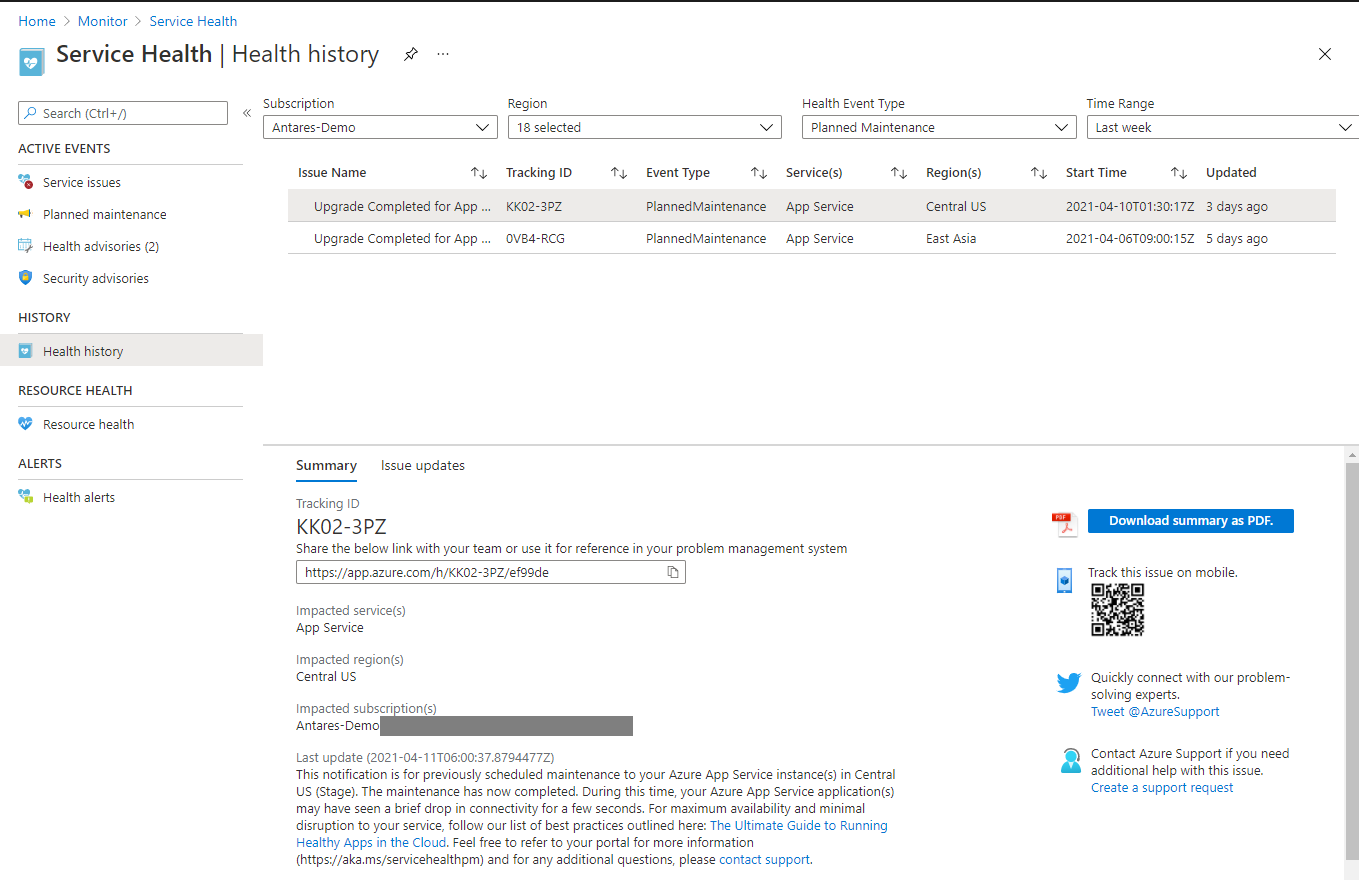This screenshot has width=1359, height=880.
Task: Open the Time Range dropdown showing Last week
Action: point(1221,126)
